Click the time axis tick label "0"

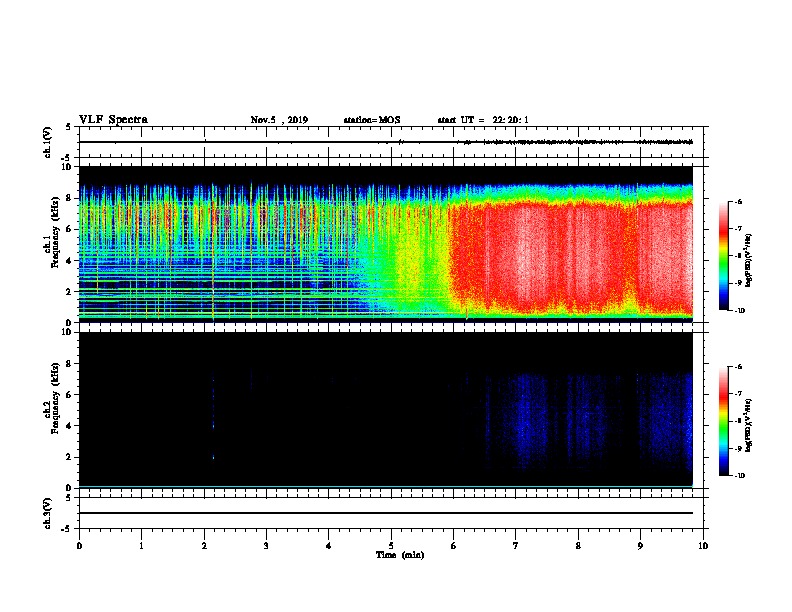click(79, 546)
